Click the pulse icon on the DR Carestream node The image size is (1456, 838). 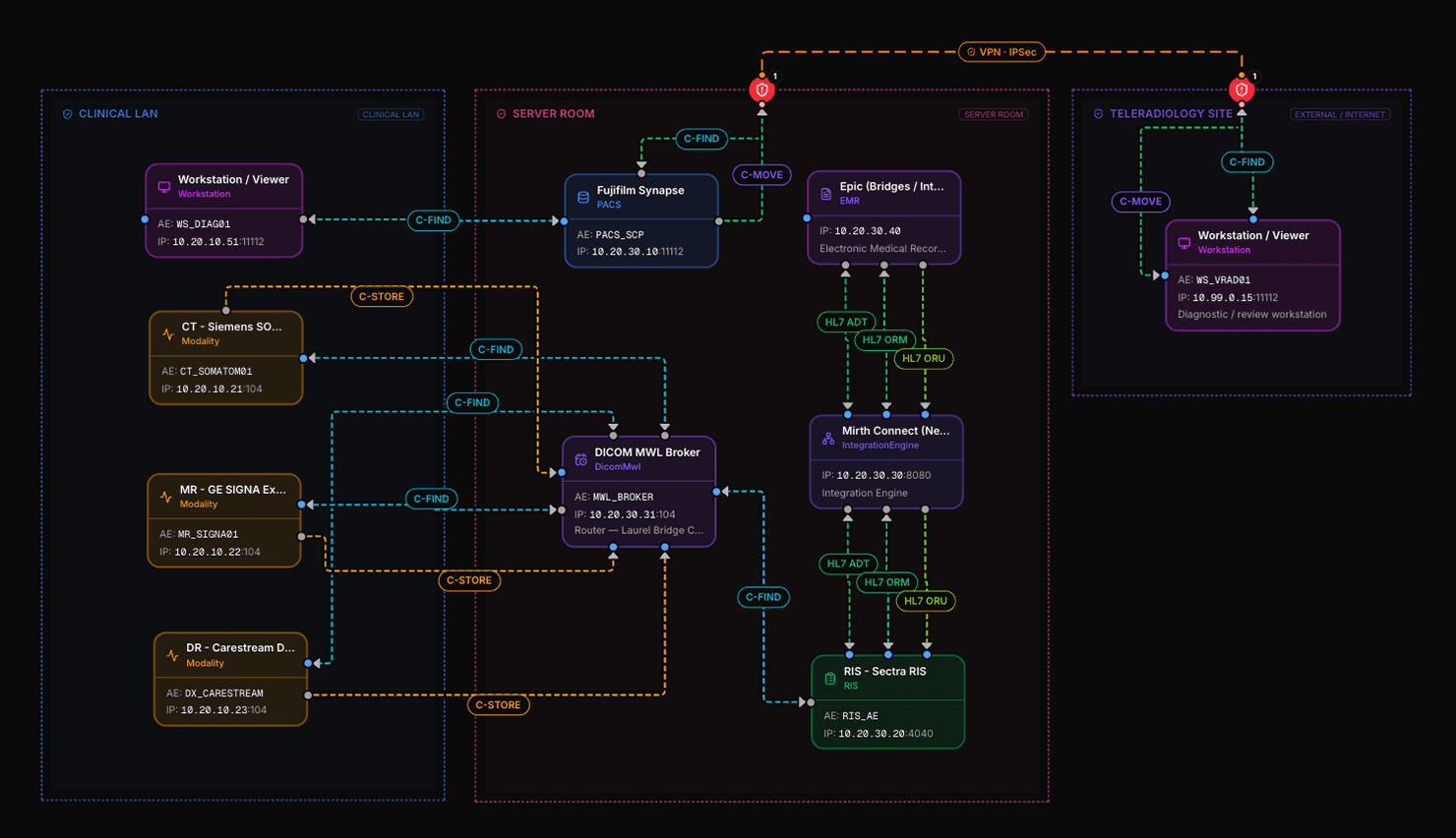173,655
